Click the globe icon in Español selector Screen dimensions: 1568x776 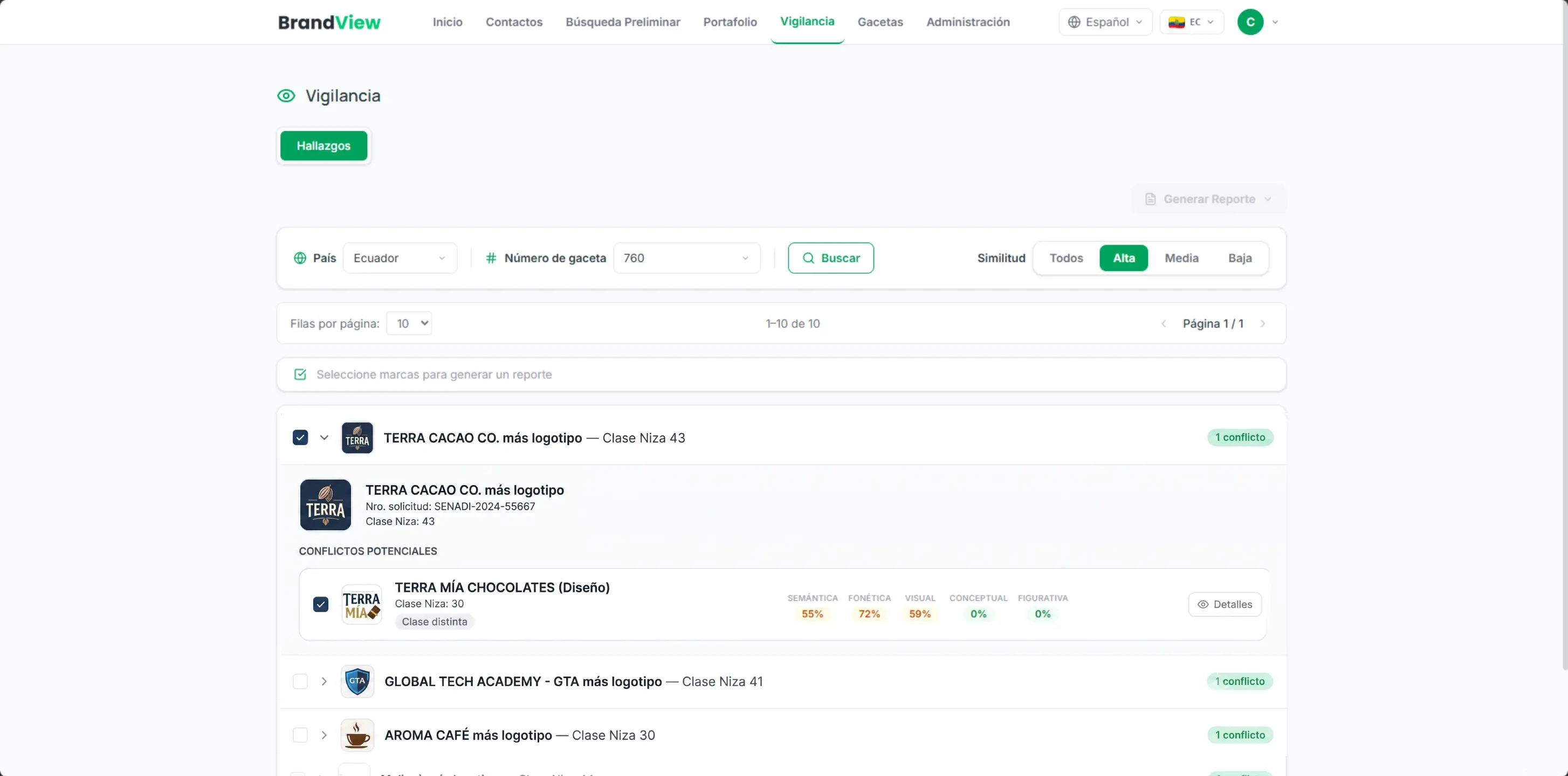pos(1074,22)
